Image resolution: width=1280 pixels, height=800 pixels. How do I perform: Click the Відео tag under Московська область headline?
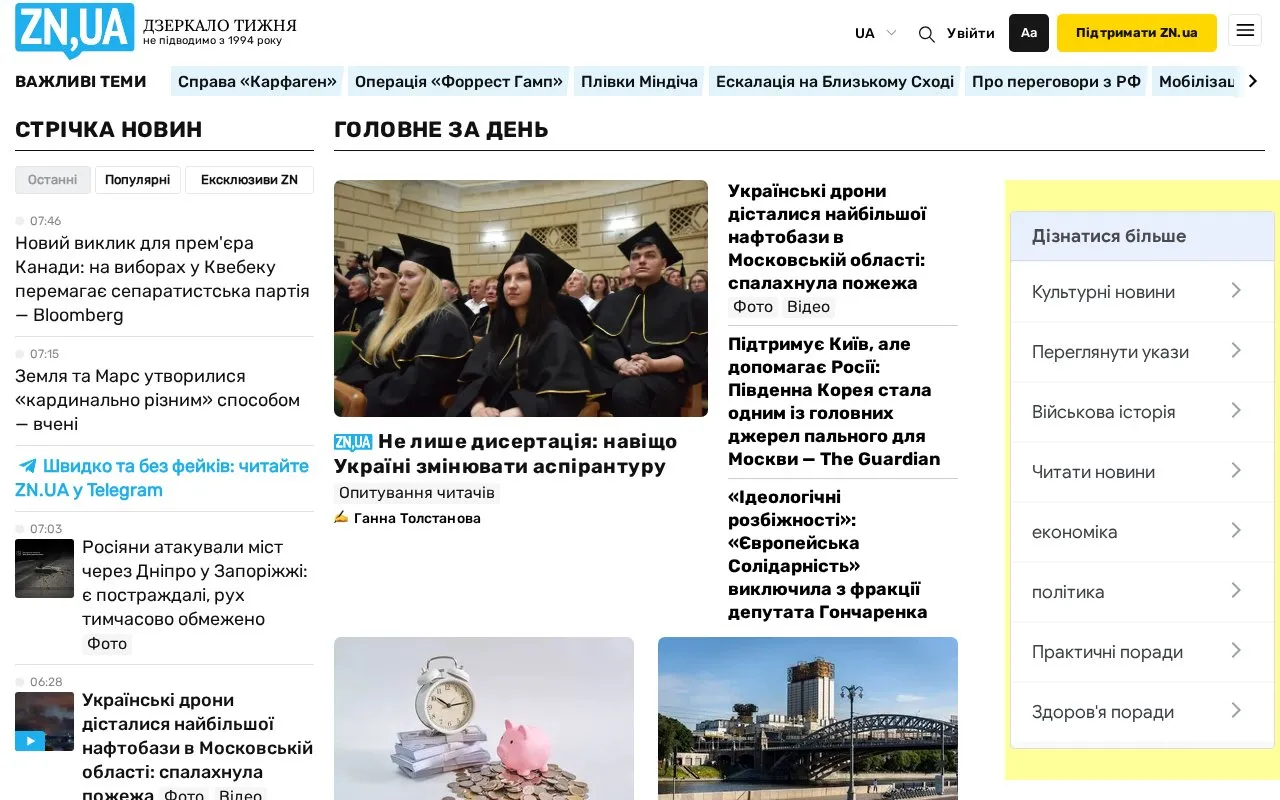click(x=808, y=307)
